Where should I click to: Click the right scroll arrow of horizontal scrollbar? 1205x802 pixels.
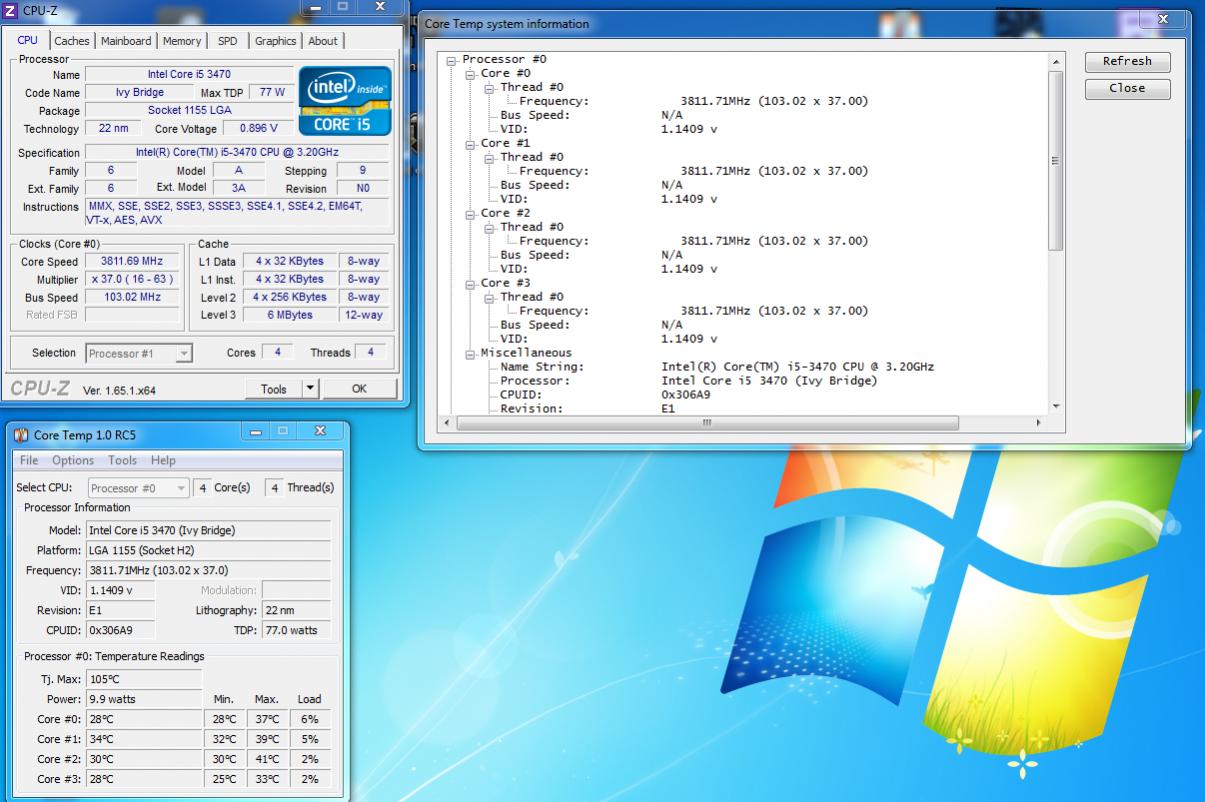tap(1037, 423)
